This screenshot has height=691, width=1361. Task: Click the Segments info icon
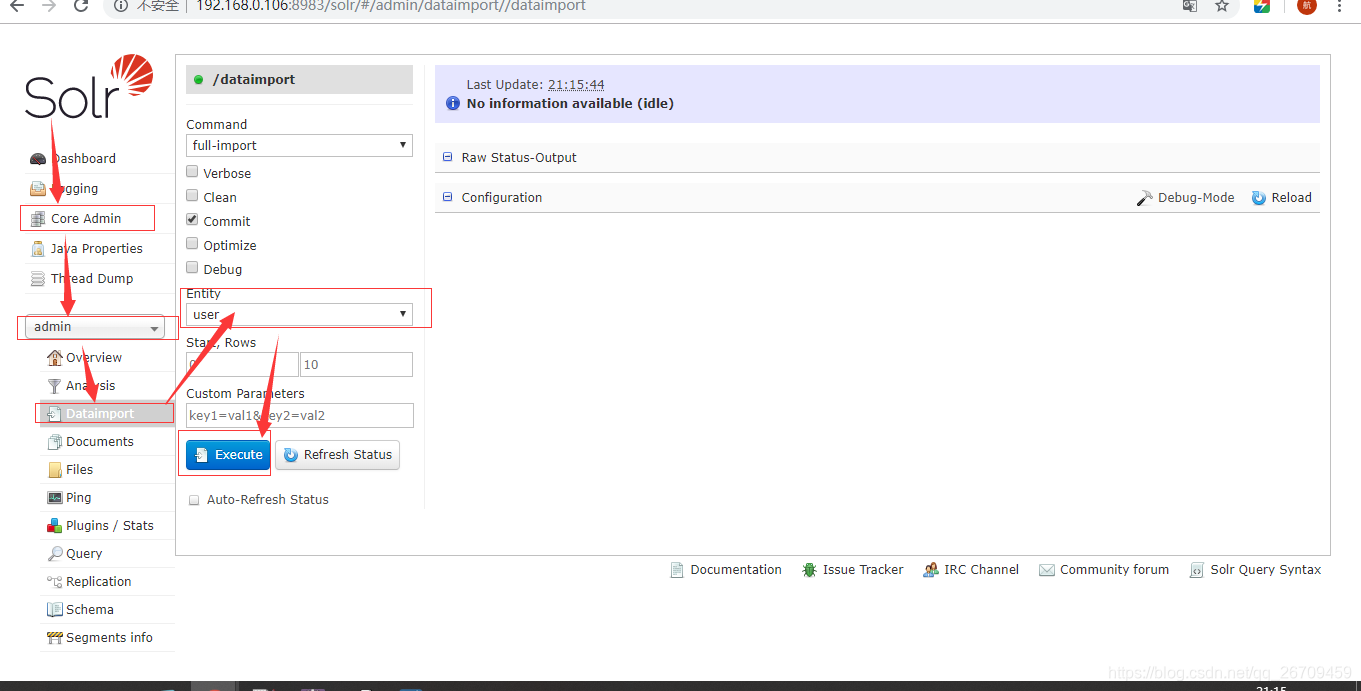55,638
